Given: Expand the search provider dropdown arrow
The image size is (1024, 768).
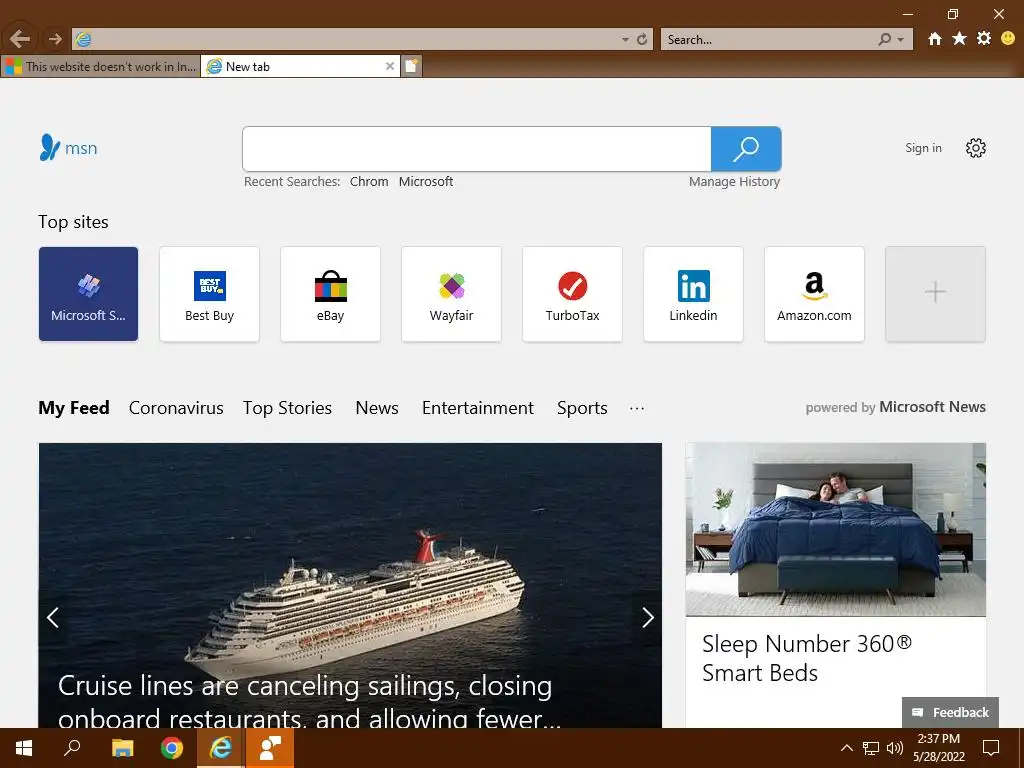Looking at the screenshot, I should click(901, 40).
